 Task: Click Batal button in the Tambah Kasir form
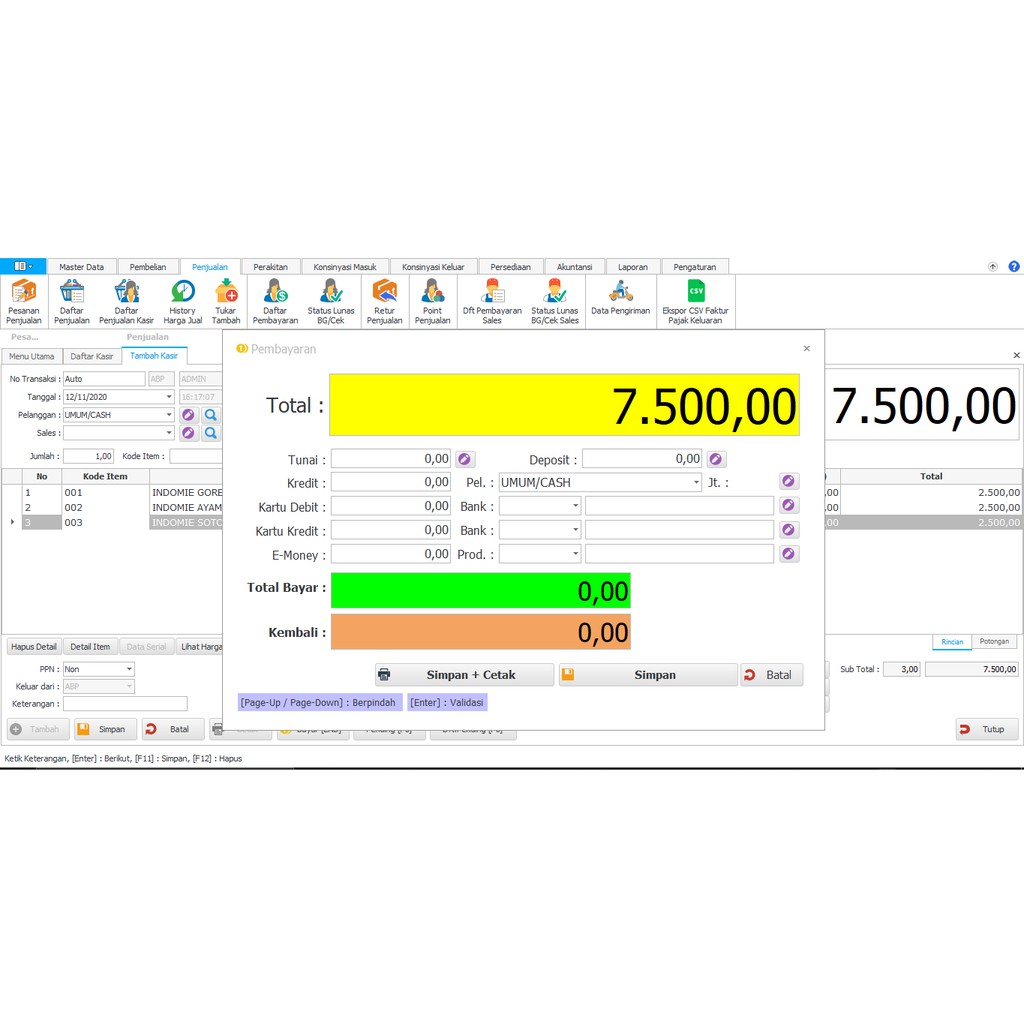coord(173,729)
